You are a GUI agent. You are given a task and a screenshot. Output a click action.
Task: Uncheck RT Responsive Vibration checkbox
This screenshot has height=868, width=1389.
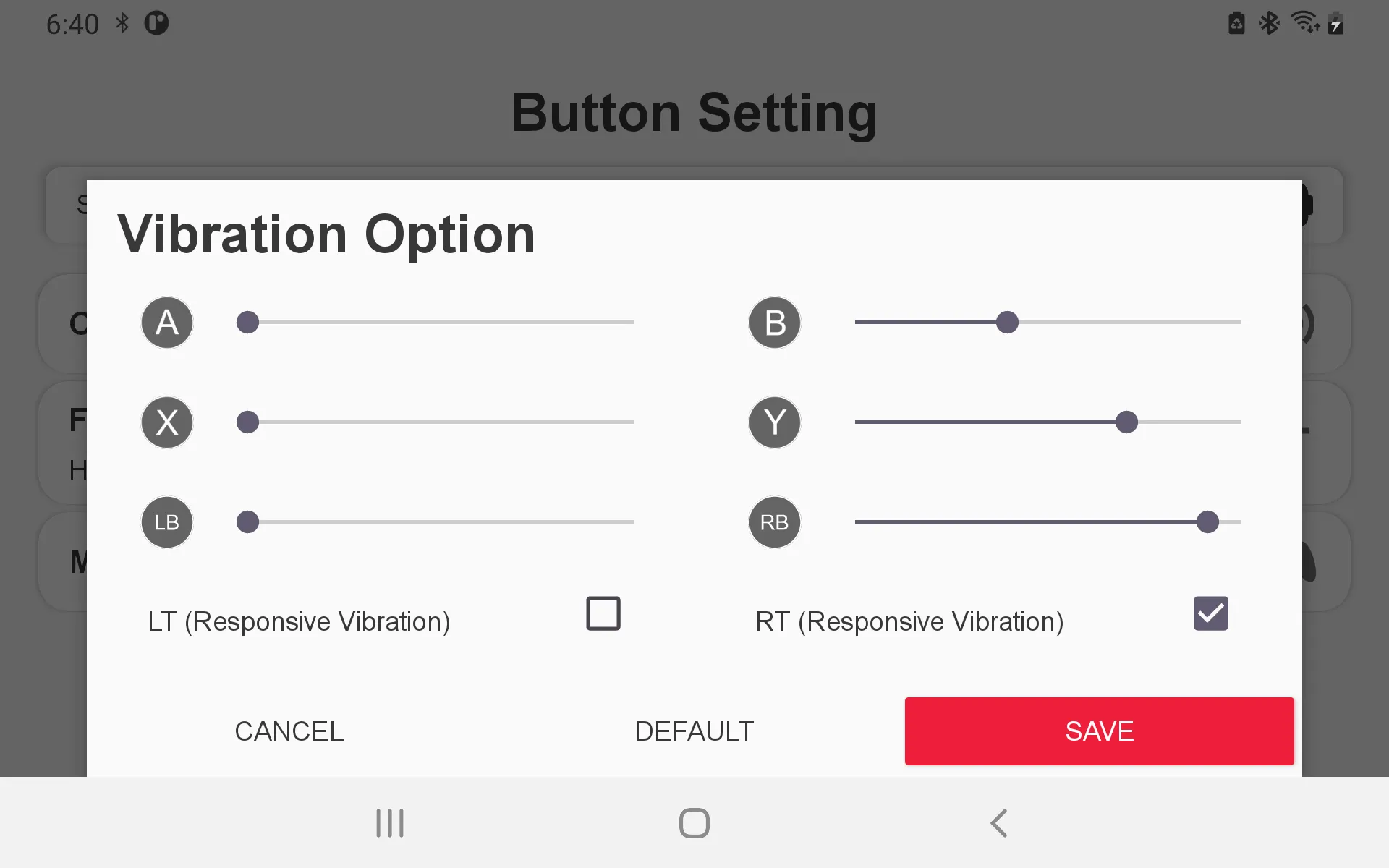click(1211, 613)
